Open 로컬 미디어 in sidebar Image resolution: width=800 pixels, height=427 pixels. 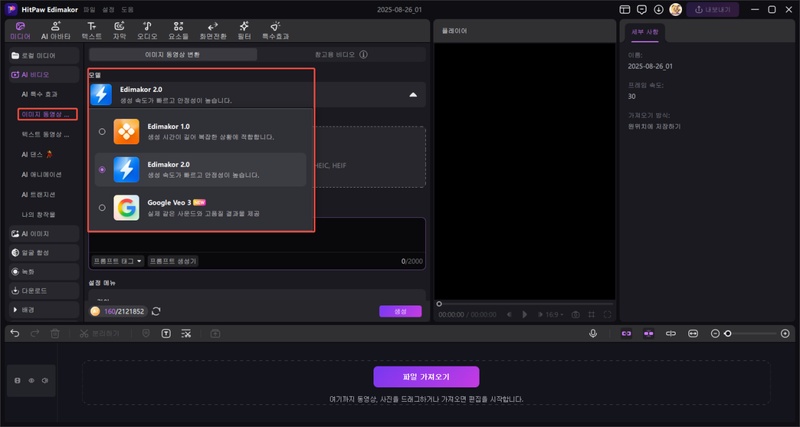coord(44,56)
